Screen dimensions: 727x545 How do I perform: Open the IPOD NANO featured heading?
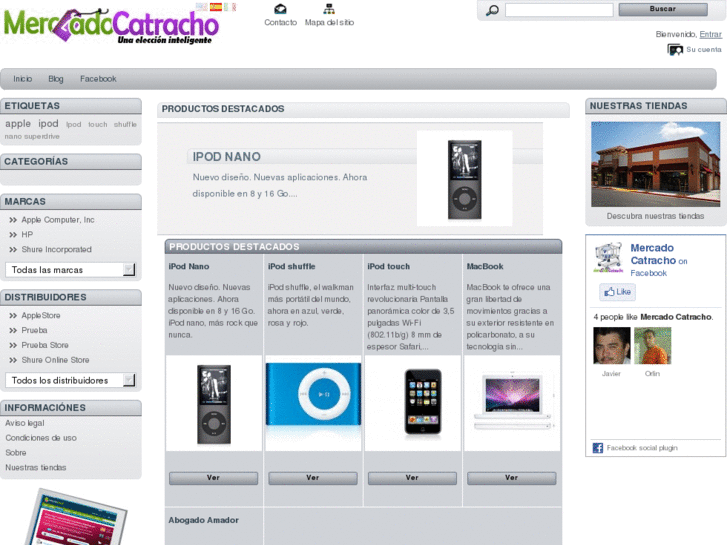227,157
